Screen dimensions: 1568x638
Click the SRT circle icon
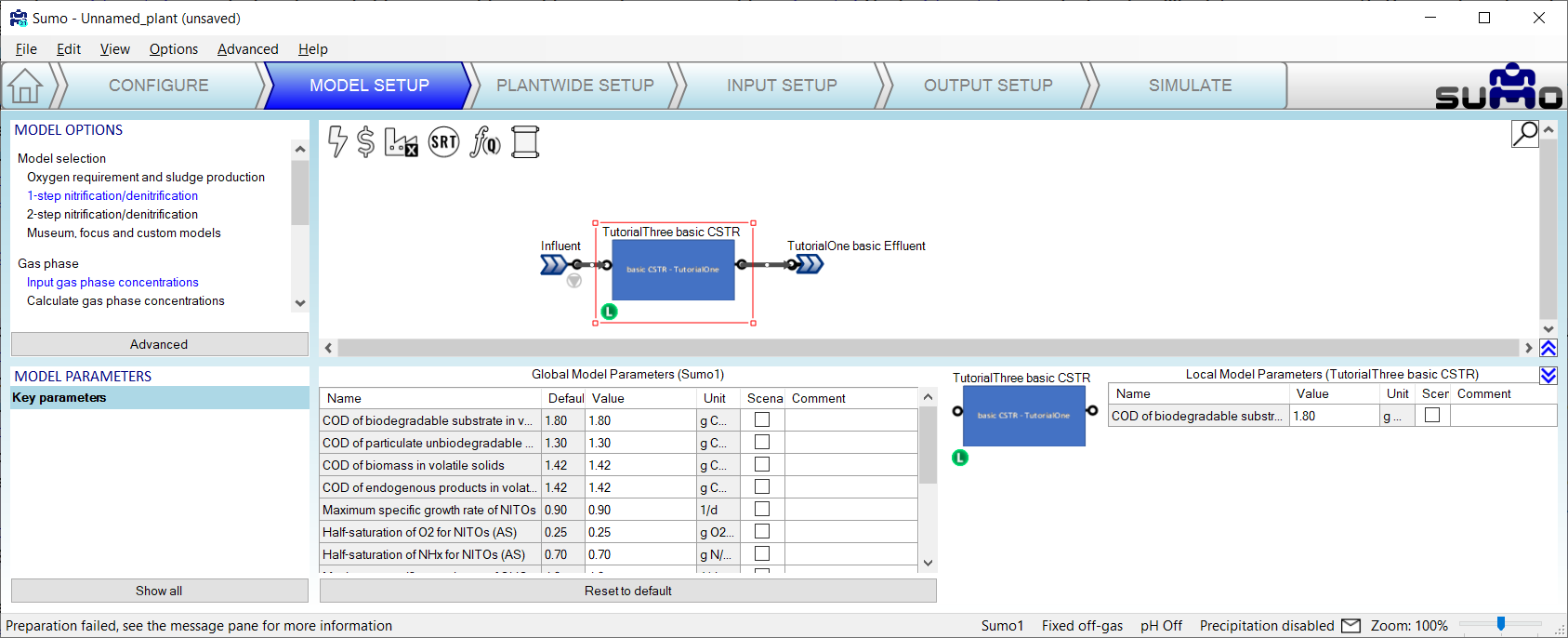click(x=443, y=142)
